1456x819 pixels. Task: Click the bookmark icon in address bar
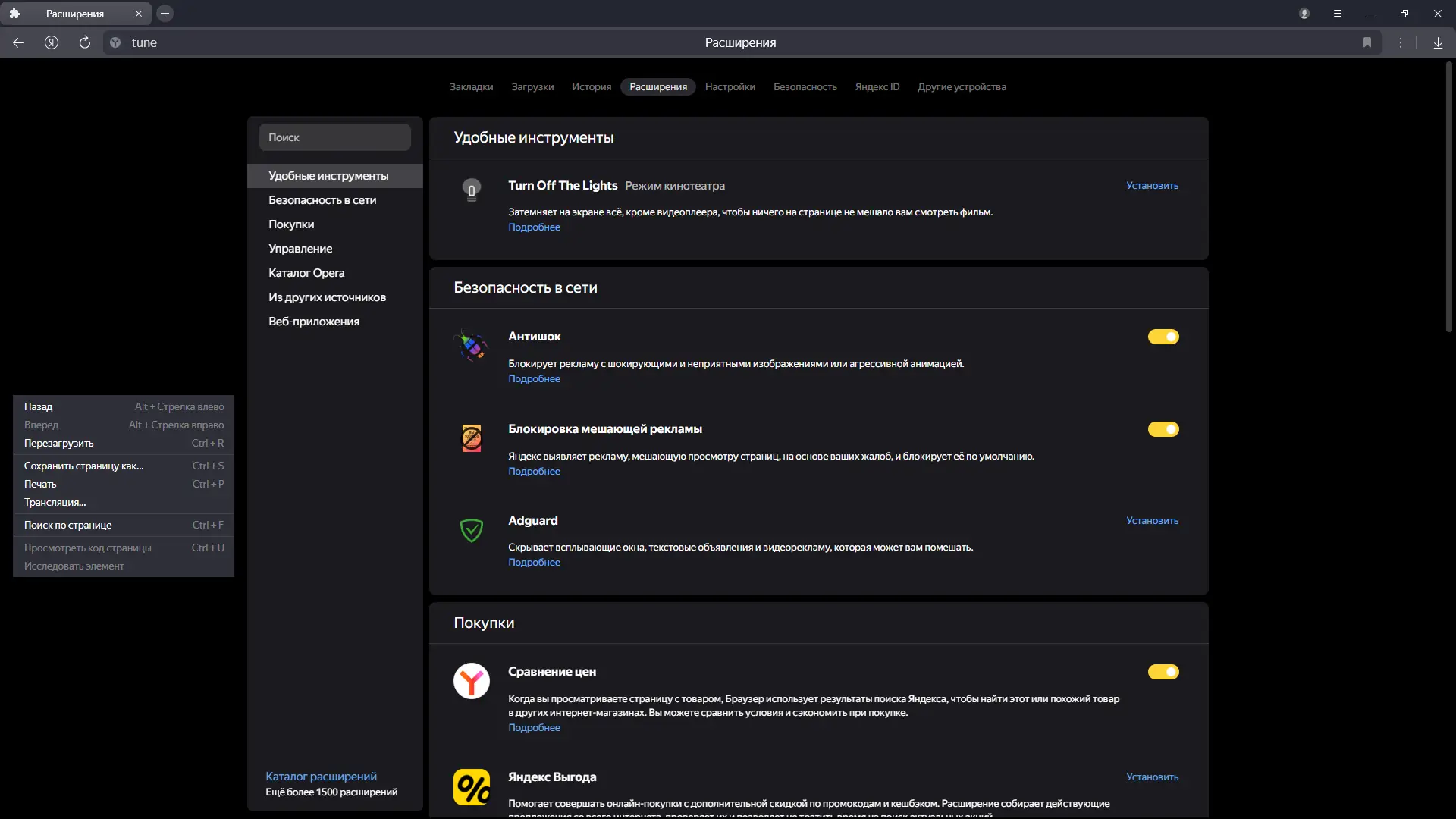tap(1367, 42)
